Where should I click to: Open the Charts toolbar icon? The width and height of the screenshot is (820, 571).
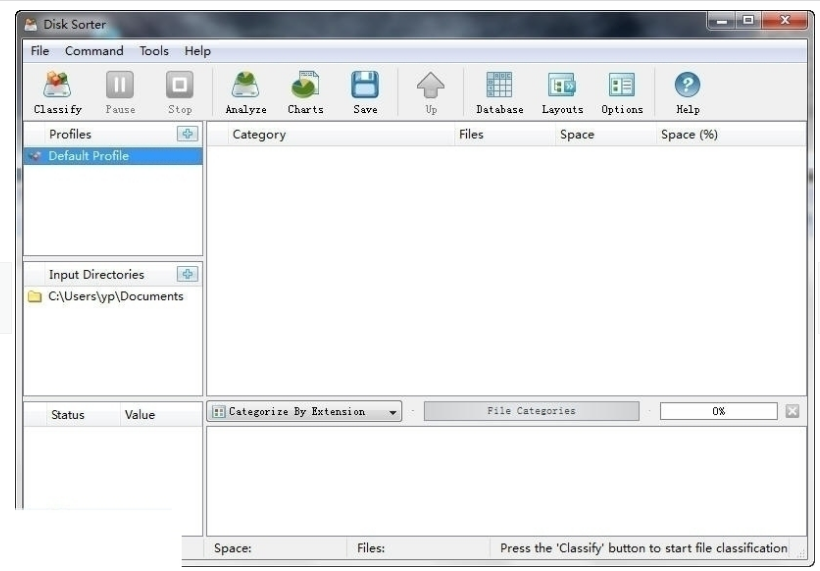(x=305, y=86)
